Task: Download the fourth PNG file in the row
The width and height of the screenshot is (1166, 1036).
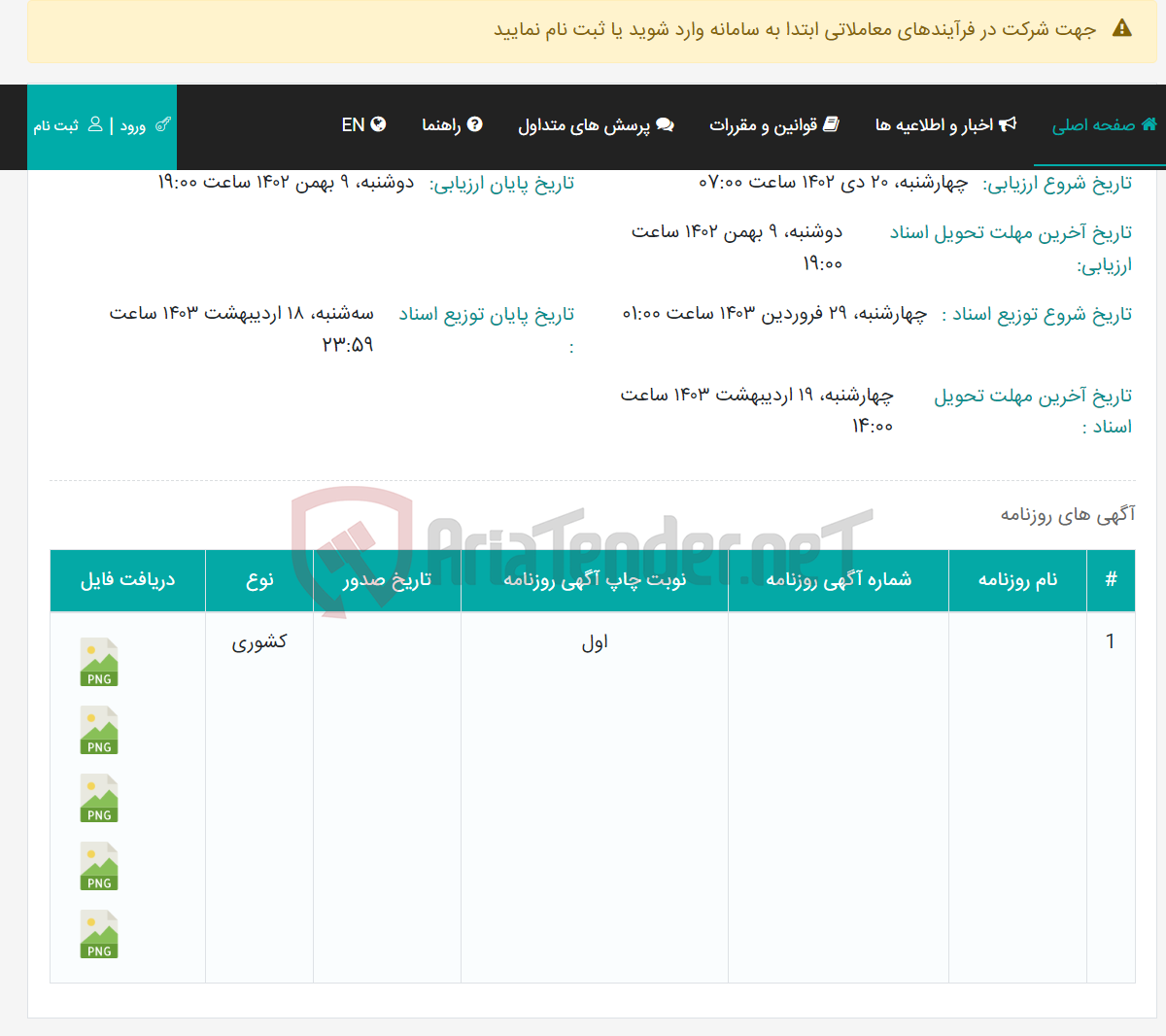Action: pyautogui.click(x=99, y=866)
